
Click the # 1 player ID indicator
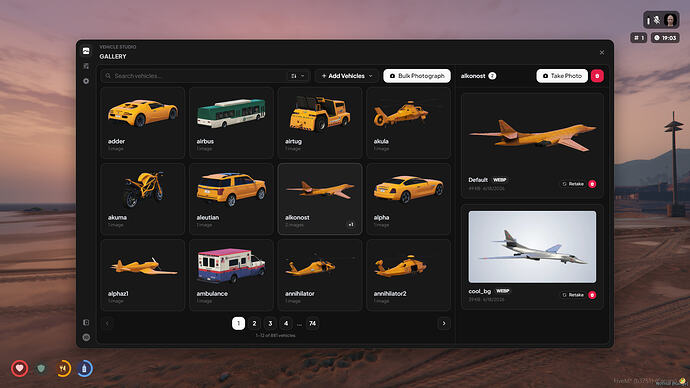[x=639, y=38]
